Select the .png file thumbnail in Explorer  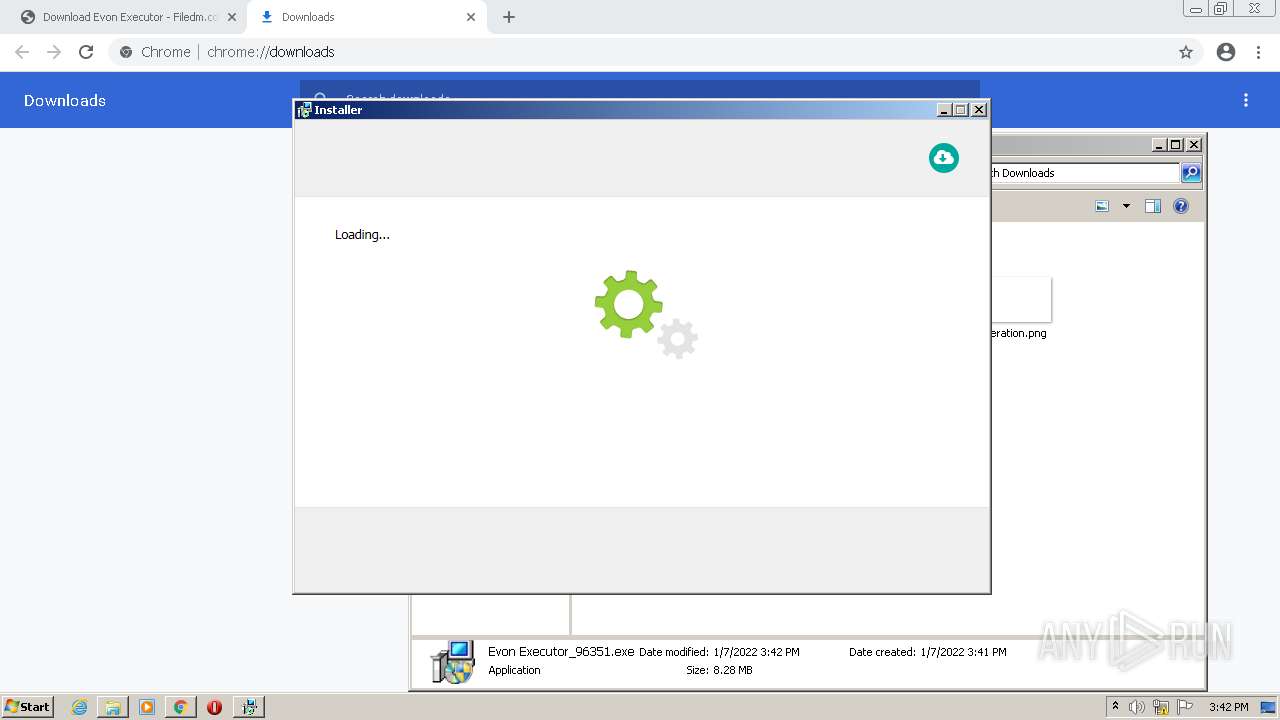(x=1021, y=299)
